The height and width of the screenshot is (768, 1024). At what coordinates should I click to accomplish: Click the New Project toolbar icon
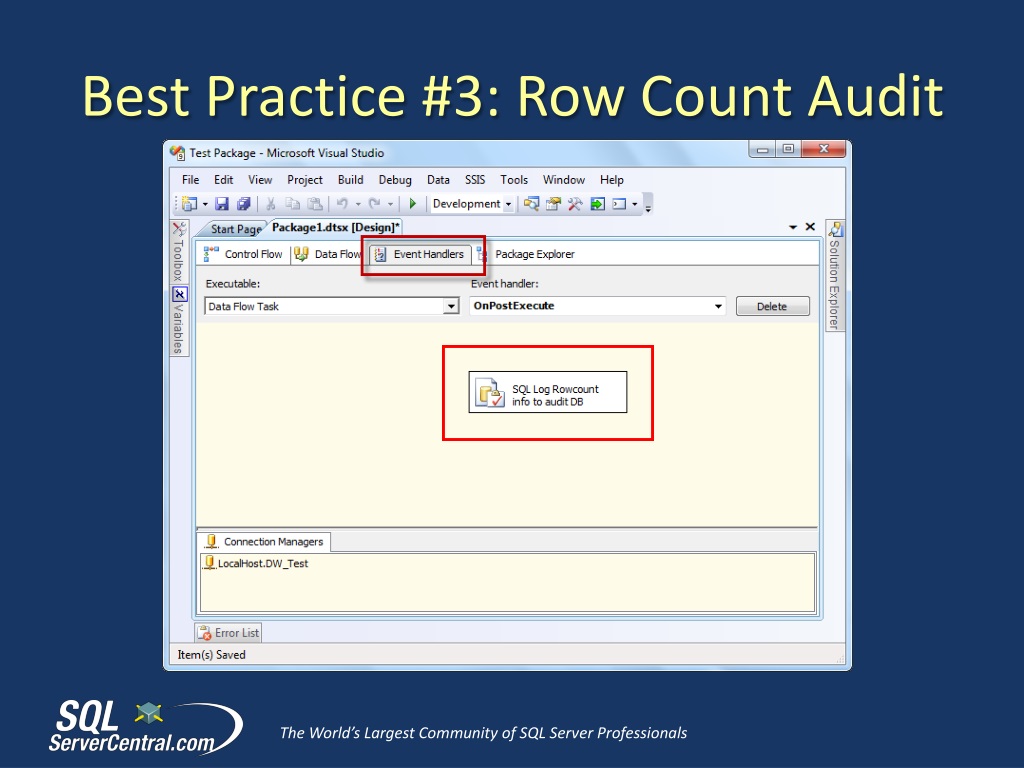[x=189, y=204]
